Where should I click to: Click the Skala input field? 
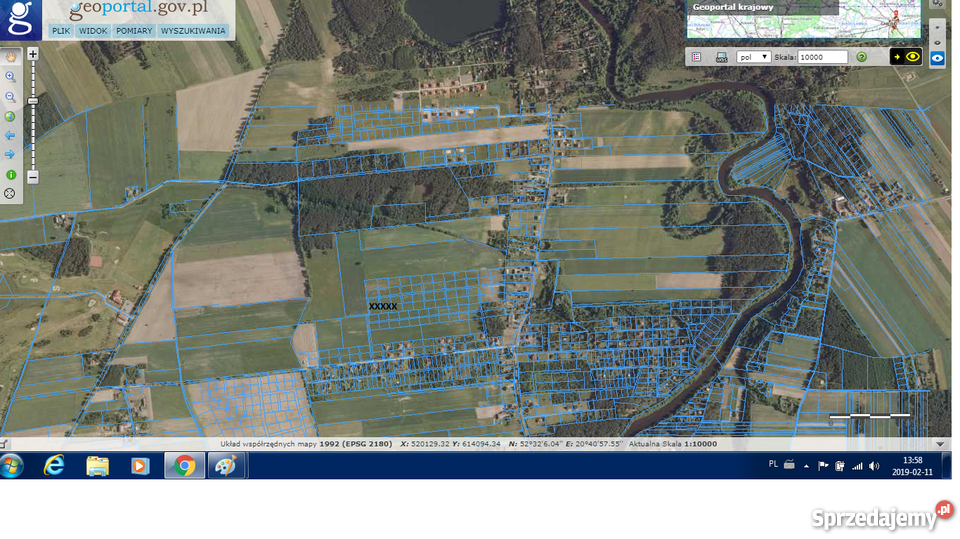(823, 57)
